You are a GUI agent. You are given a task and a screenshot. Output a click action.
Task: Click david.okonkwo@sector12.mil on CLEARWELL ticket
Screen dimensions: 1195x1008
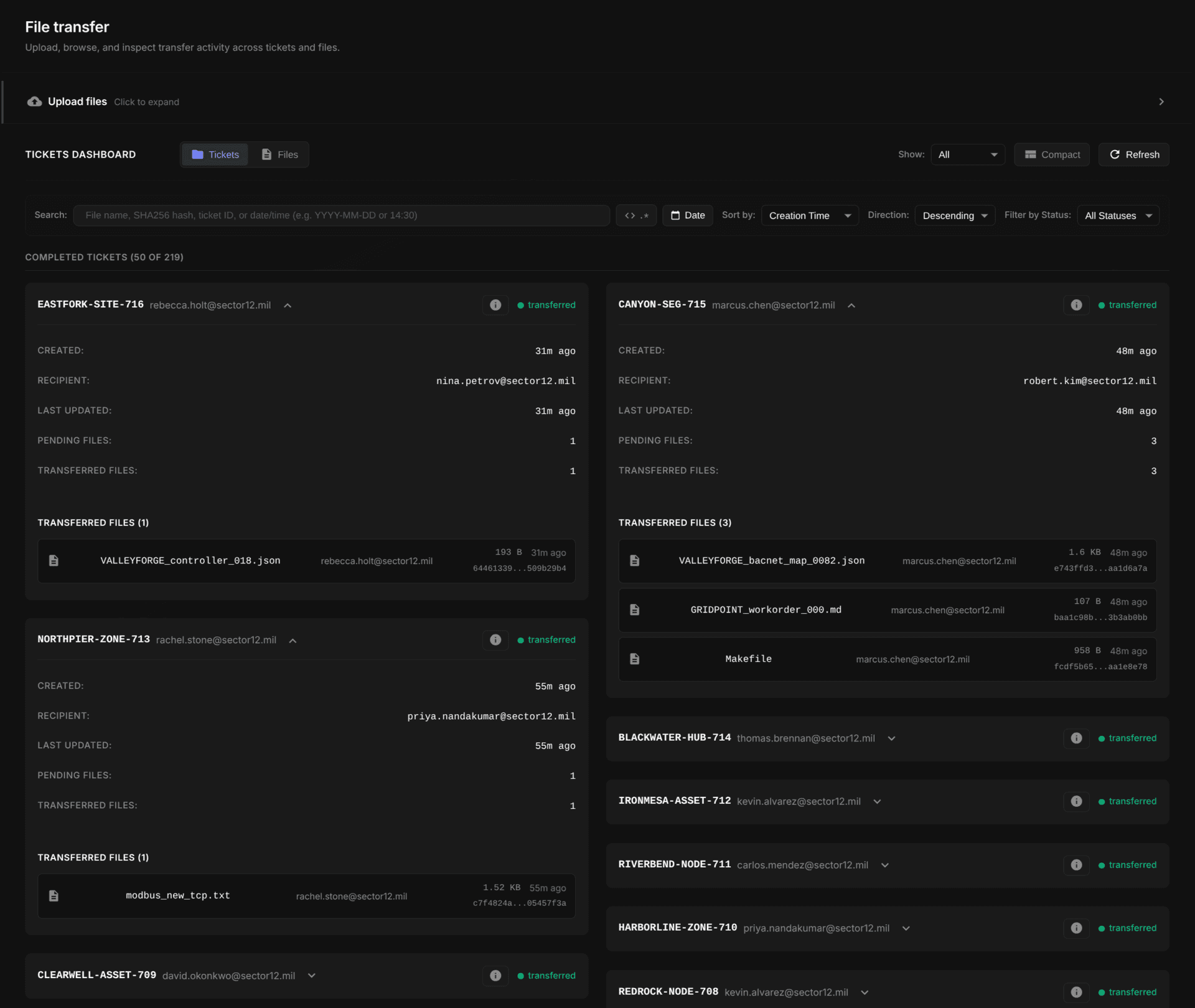[228, 976]
